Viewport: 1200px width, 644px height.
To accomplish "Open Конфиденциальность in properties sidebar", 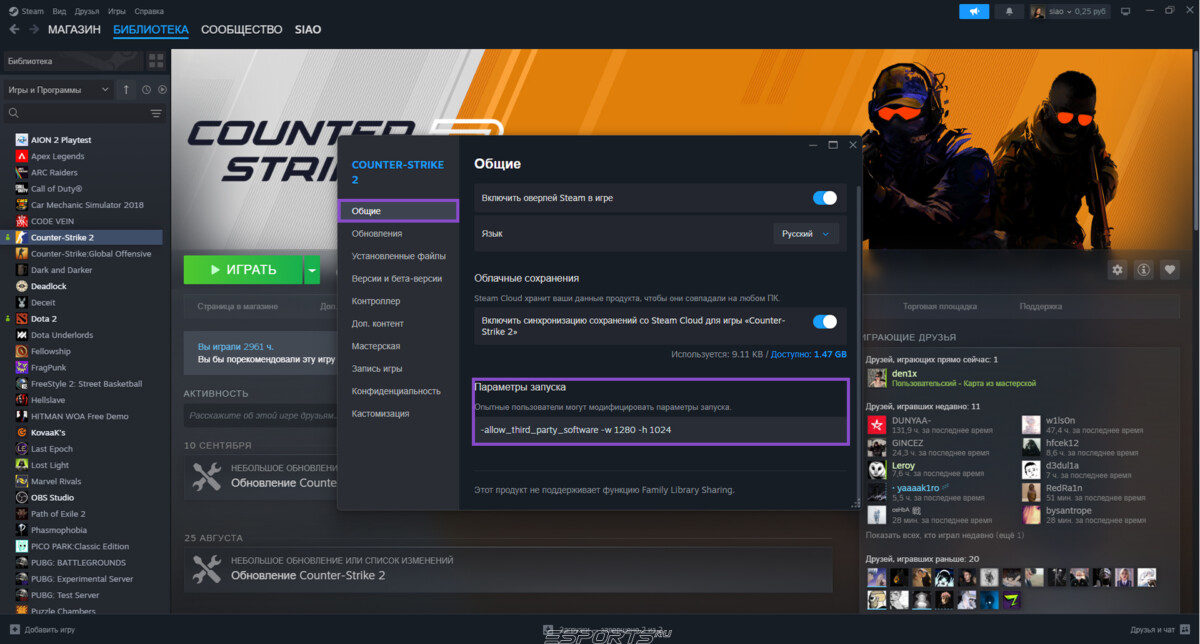I will pyautogui.click(x=396, y=391).
